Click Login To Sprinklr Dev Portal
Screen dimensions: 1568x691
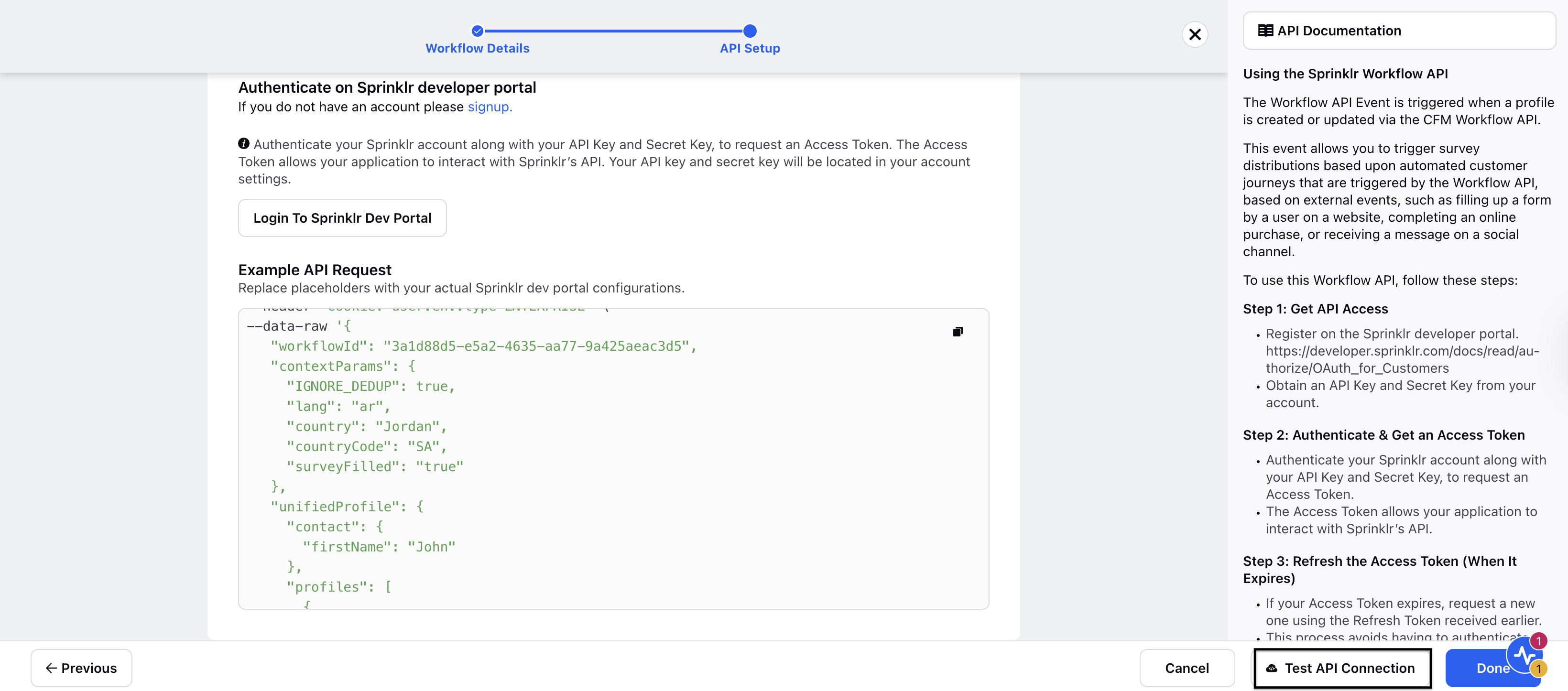pos(342,218)
